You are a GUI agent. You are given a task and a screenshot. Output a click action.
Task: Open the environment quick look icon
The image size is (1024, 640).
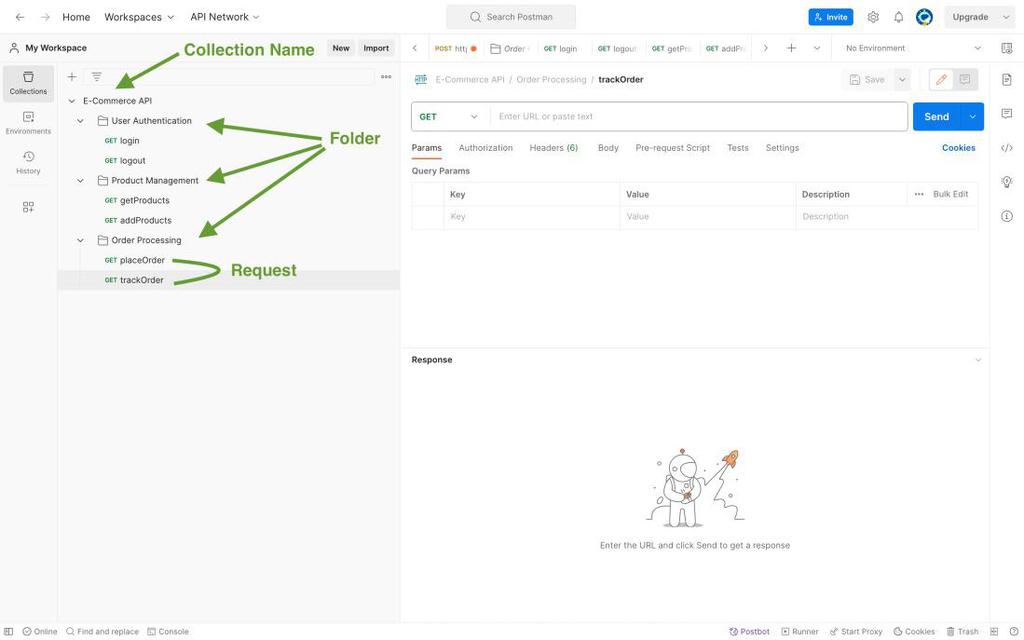pos(1006,48)
